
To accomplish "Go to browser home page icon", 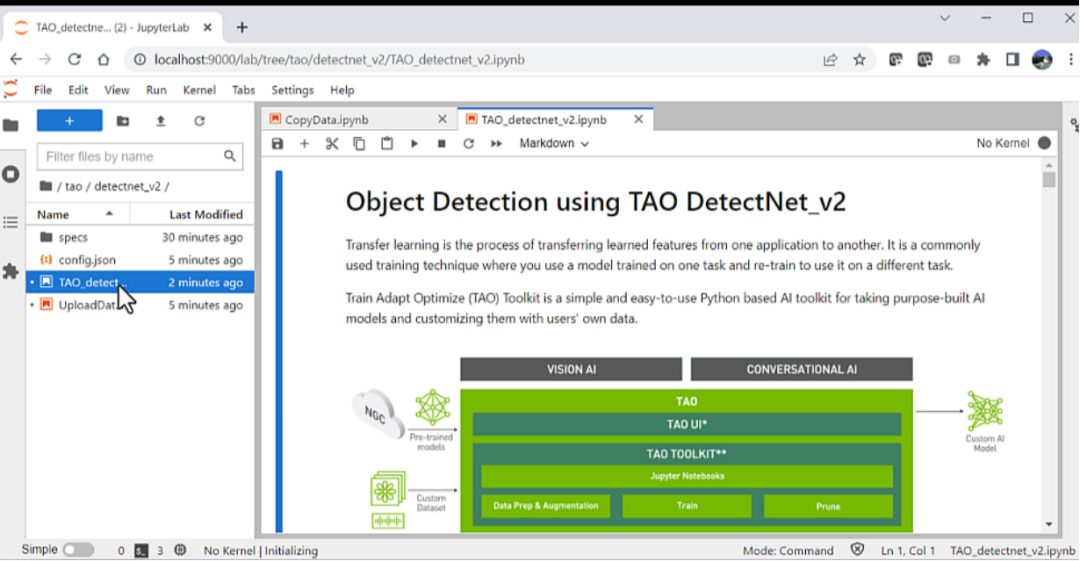I will click(103, 60).
